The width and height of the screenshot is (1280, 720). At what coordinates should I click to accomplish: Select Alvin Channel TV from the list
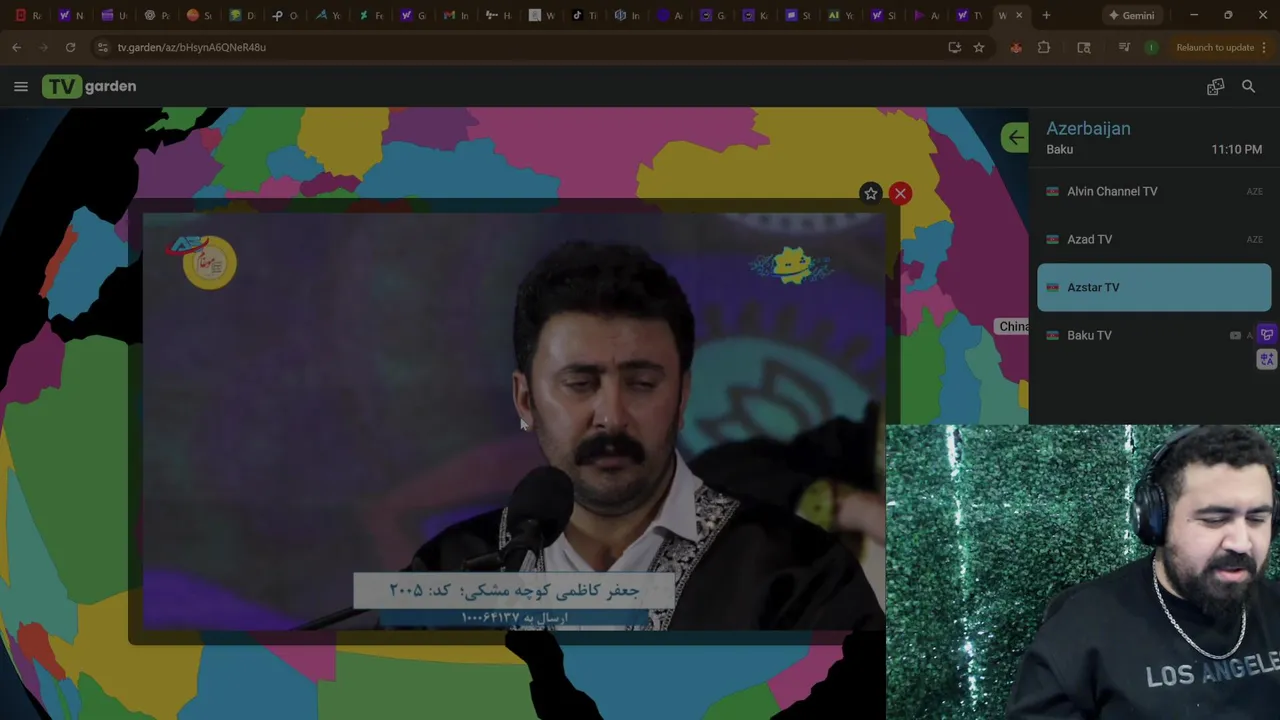1154,191
